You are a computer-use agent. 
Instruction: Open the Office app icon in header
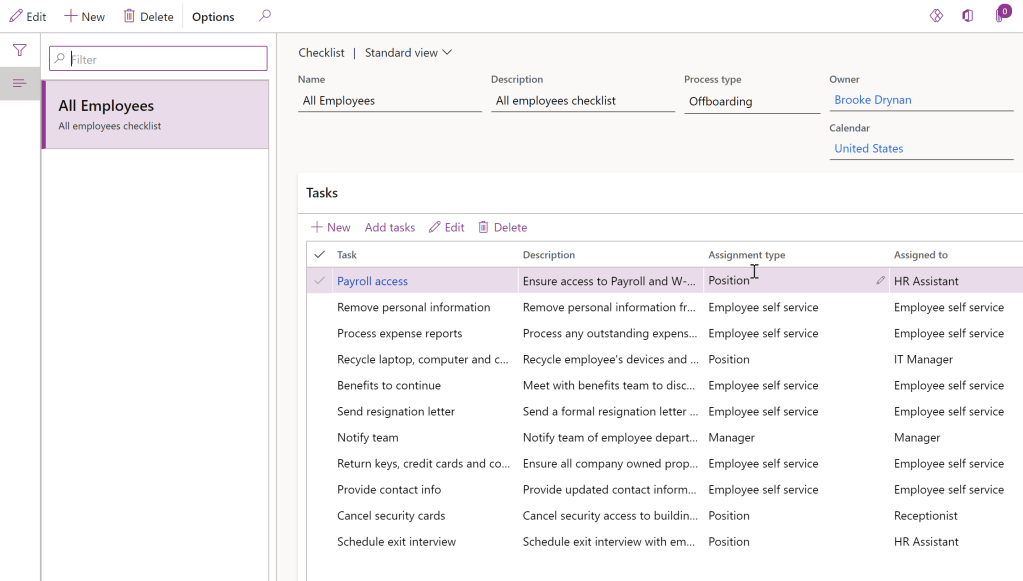point(967,16)
